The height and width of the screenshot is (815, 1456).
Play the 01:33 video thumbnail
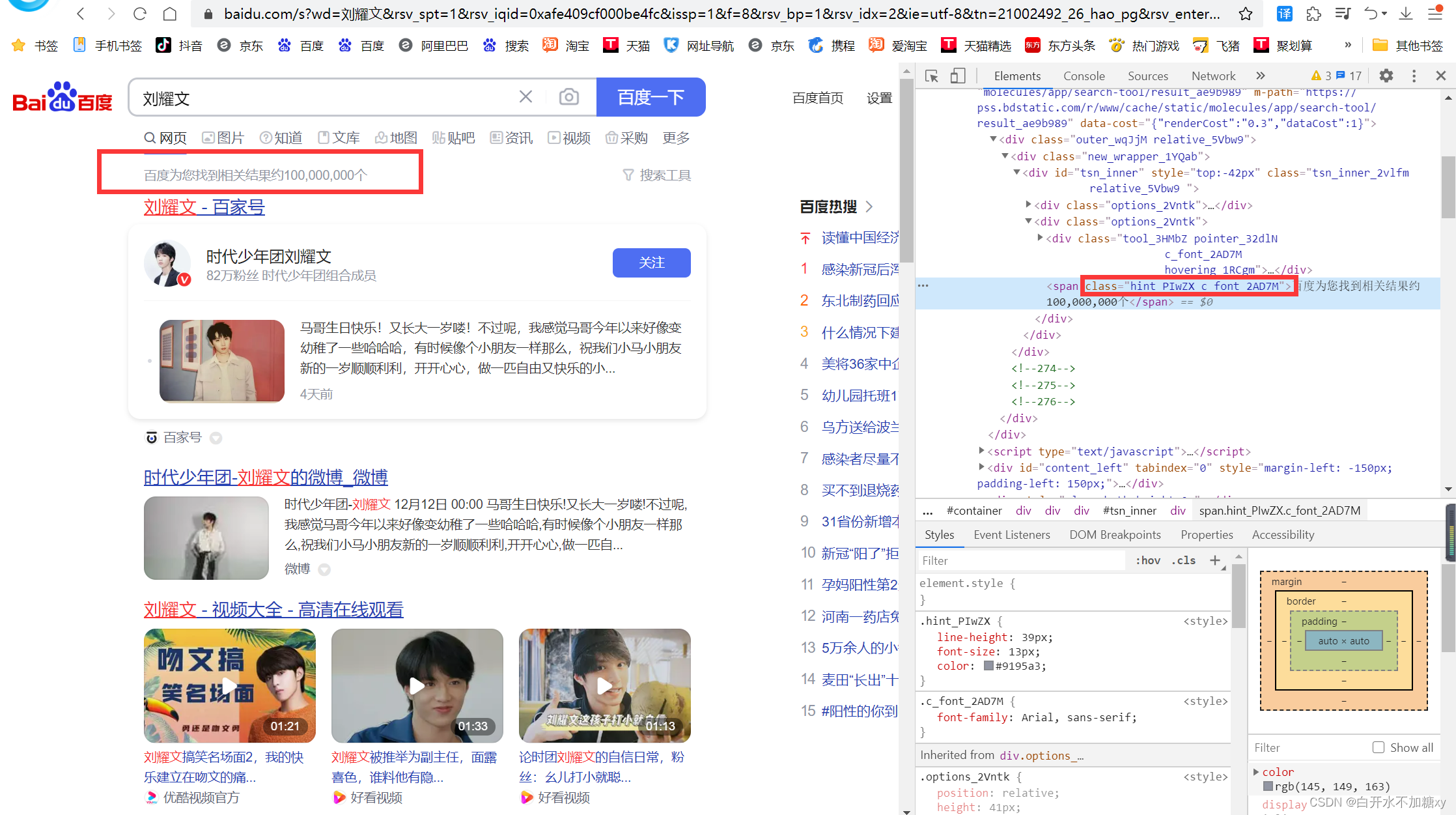pyautogui.click(x=417, y=685)
